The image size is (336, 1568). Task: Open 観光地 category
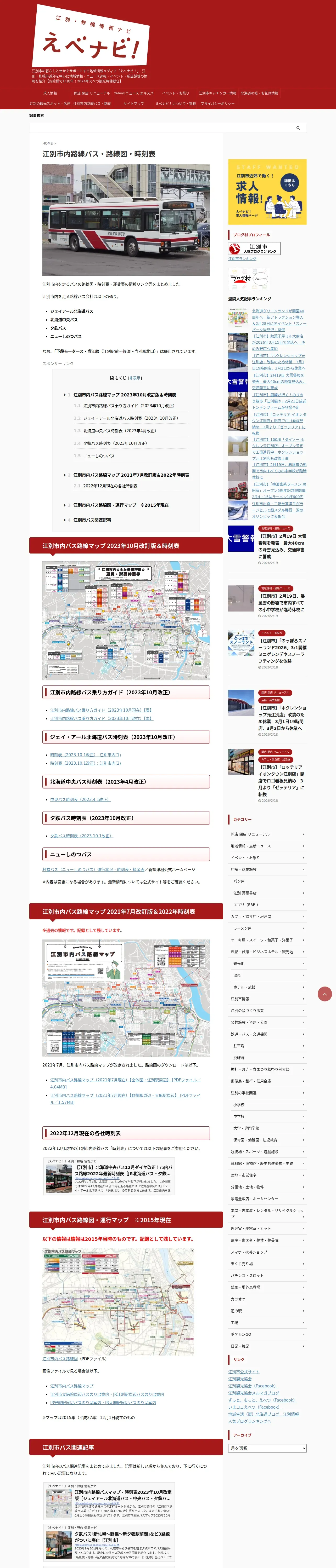[267, 964]
